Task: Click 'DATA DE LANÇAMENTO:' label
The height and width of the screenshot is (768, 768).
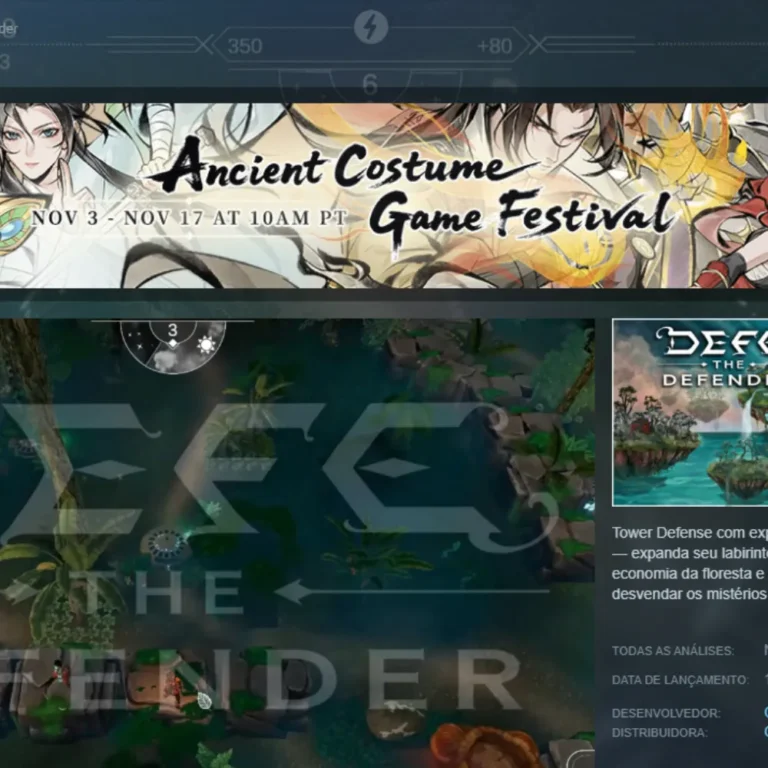Action: click(680, 680)
